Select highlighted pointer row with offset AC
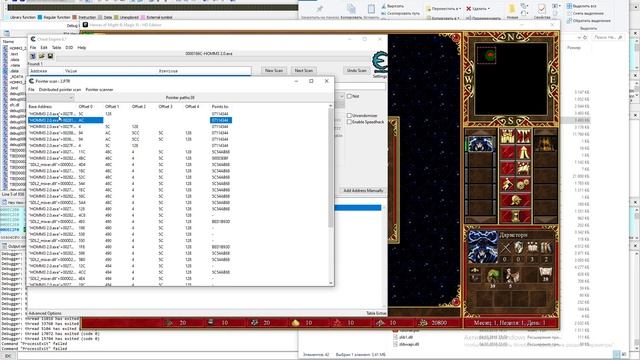This screenshot has height=360, width=640. pos(130,120)
